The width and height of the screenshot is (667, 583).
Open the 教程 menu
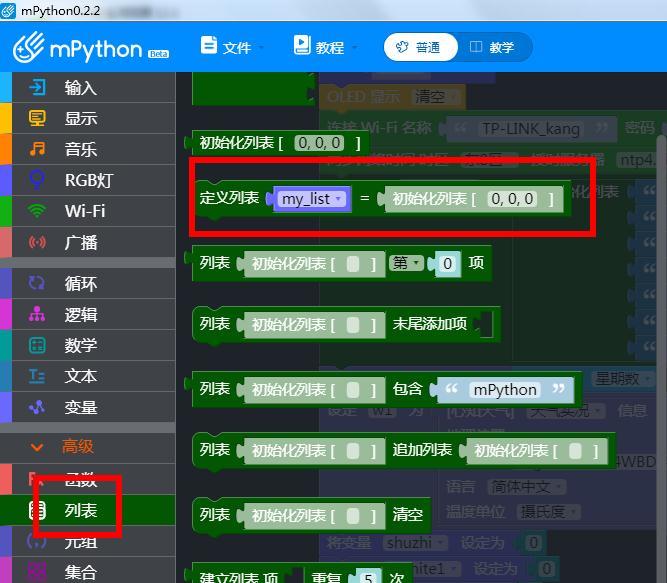325,47
